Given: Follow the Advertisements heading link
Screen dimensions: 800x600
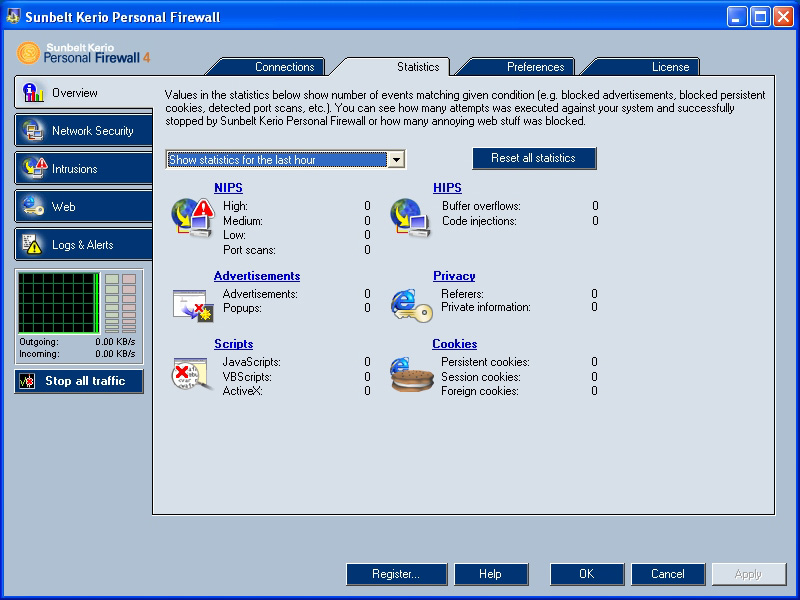Looking at the screenshot, I should point(257,276).
